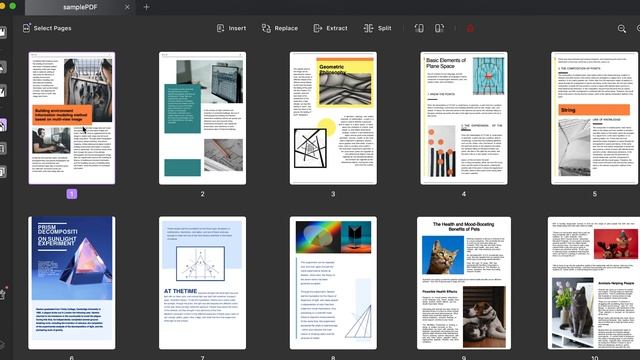
Task: Close the samplePDF tab
Action: [x=127, y=7]
